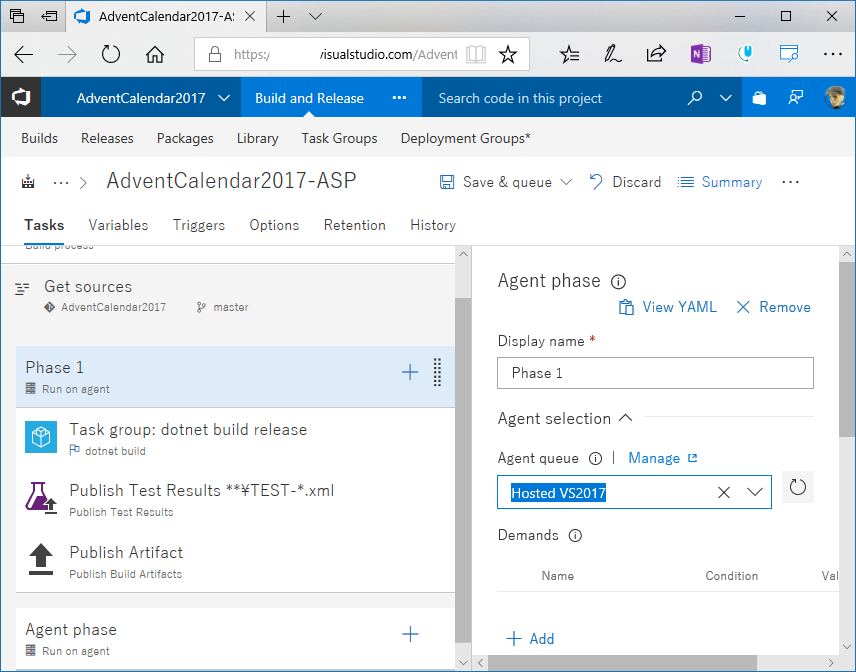This screenshot has height=672, width=856.
Task: Add a task to Phase 1
Action: [x=410, y=372]
